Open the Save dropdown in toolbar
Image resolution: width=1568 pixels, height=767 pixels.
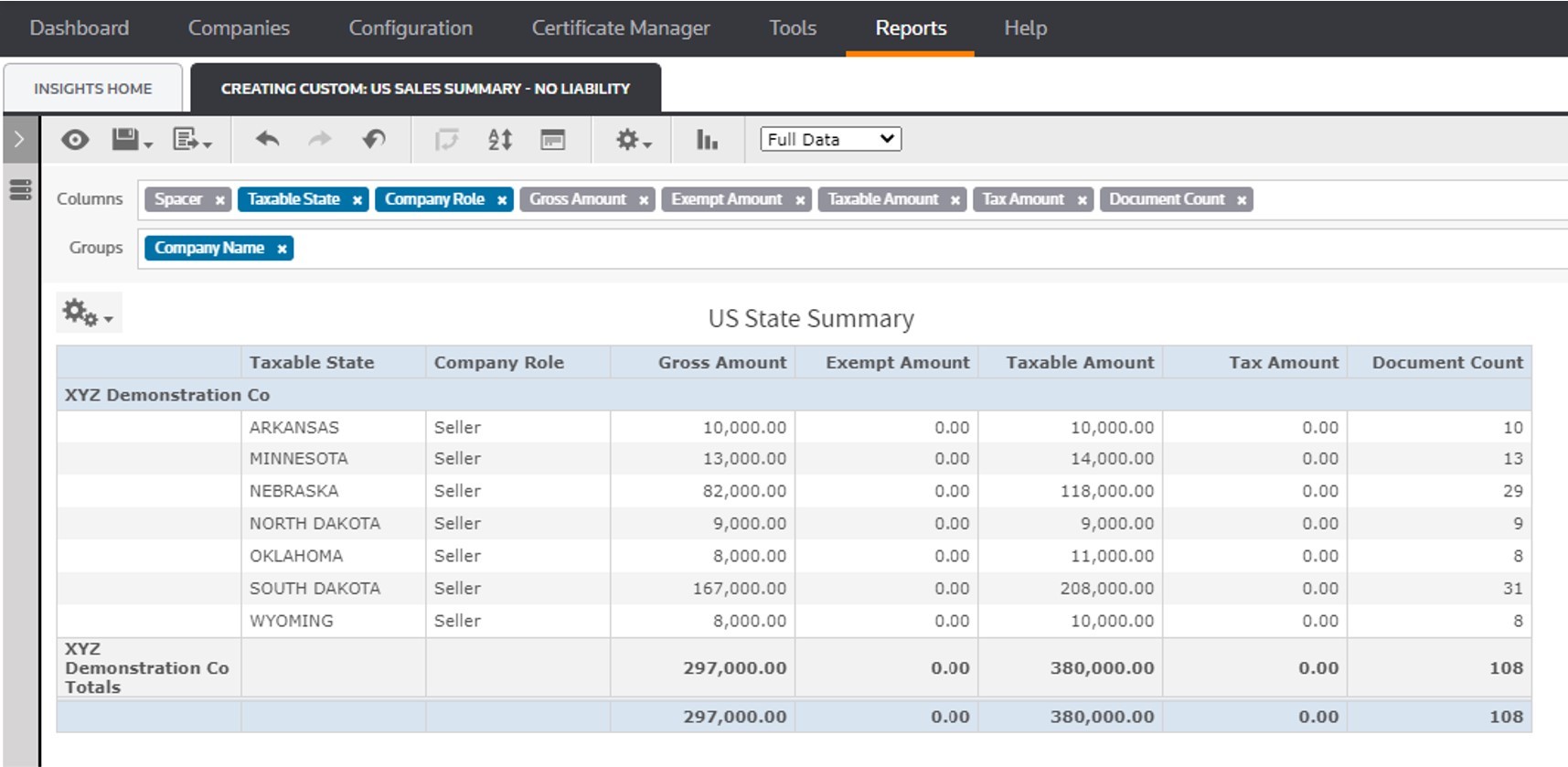[x=132, y=140]
